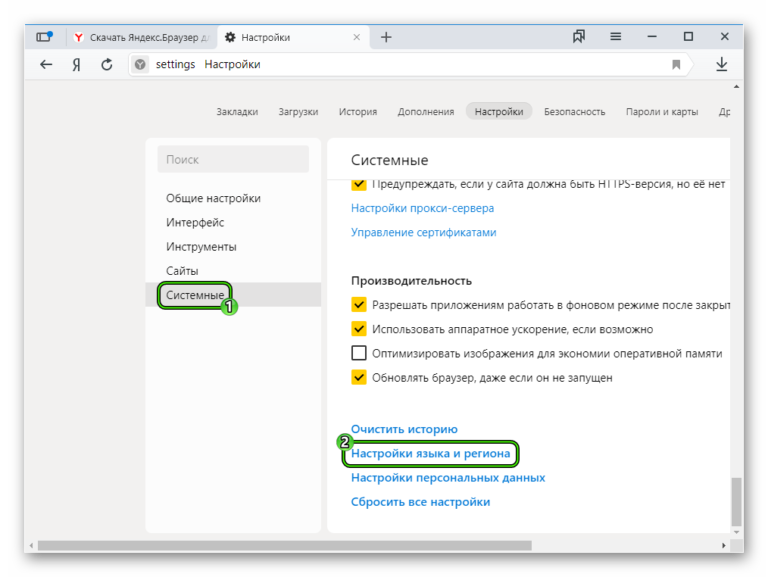The height and width of the screenshot is (577, 768).
Task: Enable 'Оптимизировать изображения' checkbox
Action: click(x=359, y=353)
